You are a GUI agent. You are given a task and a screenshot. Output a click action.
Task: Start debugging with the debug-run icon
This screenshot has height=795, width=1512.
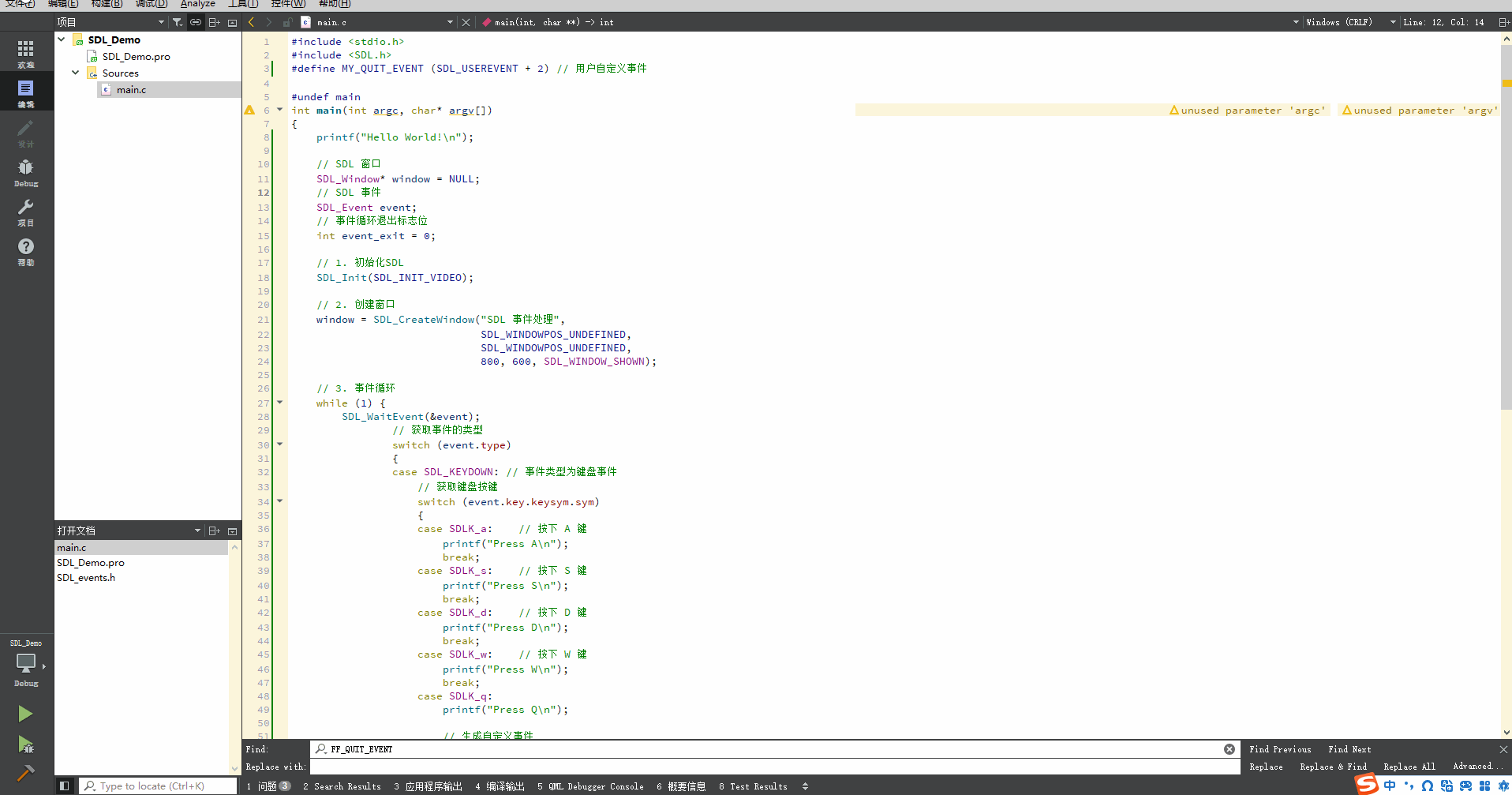(26, 745)
